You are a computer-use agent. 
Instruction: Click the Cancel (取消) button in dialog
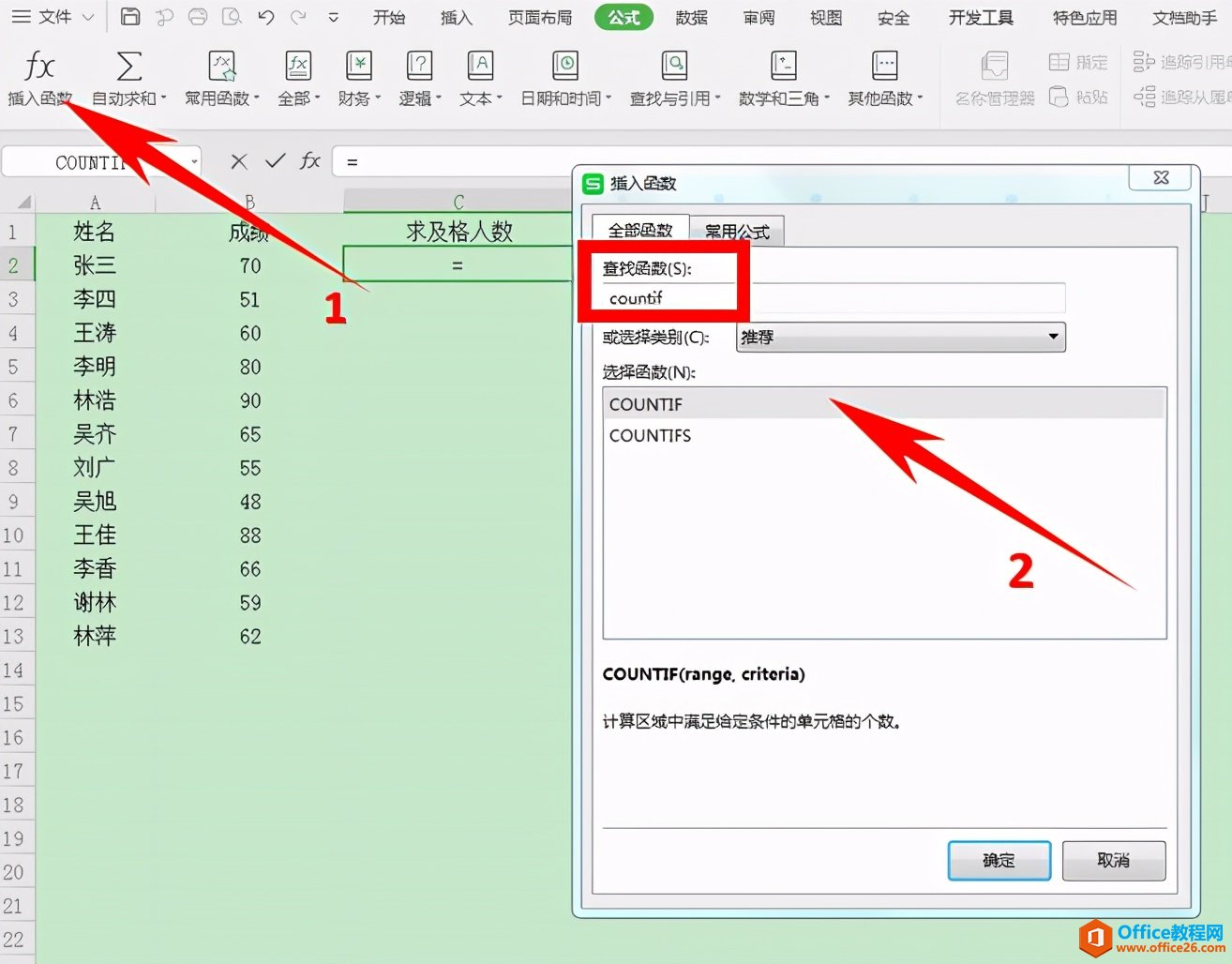pyautogui.click(x=1114, y=860)
